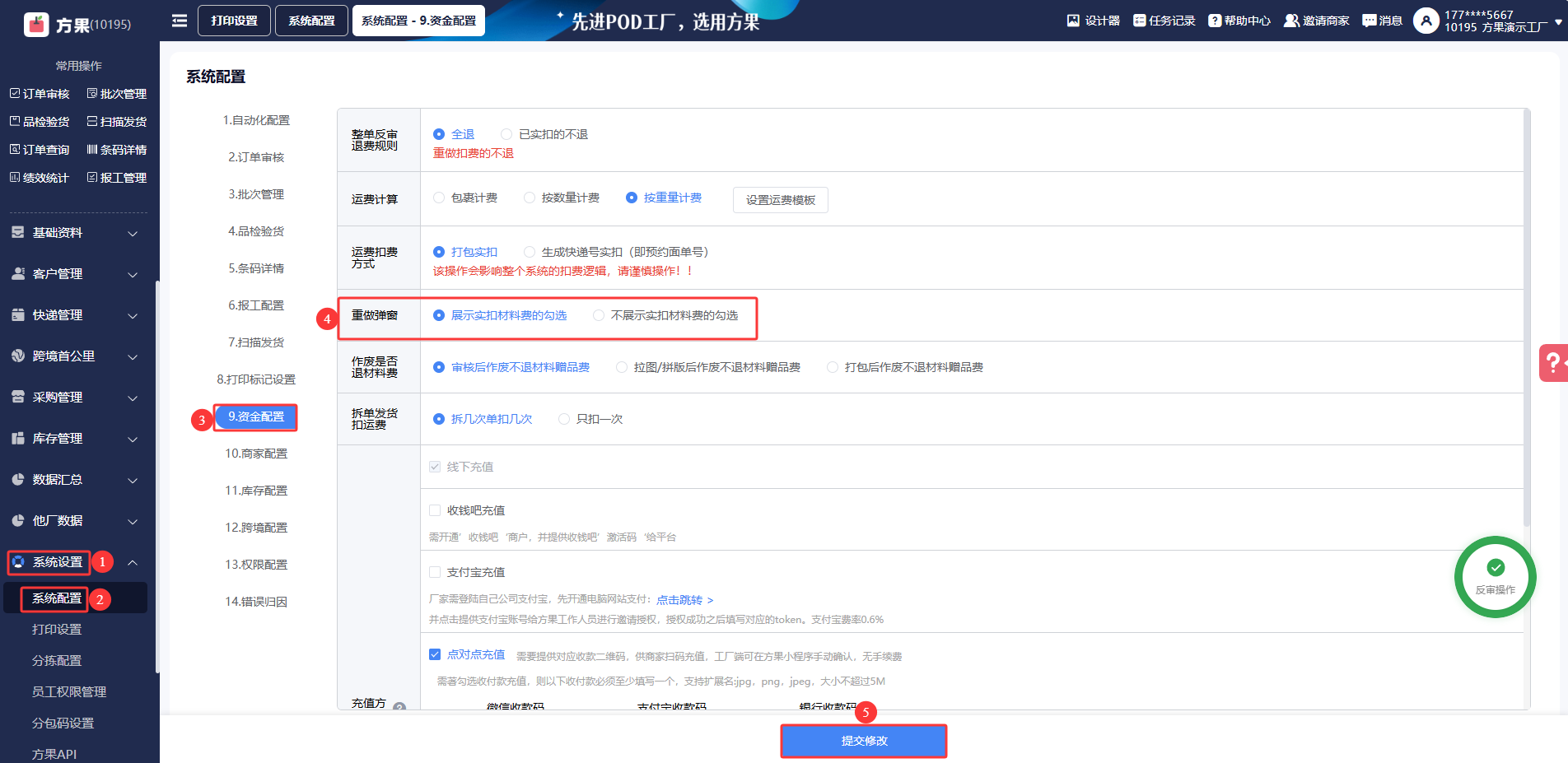Open 报工管理 shortcut in common operations
The image size is (1568, 763).
(x=117, y=178)
